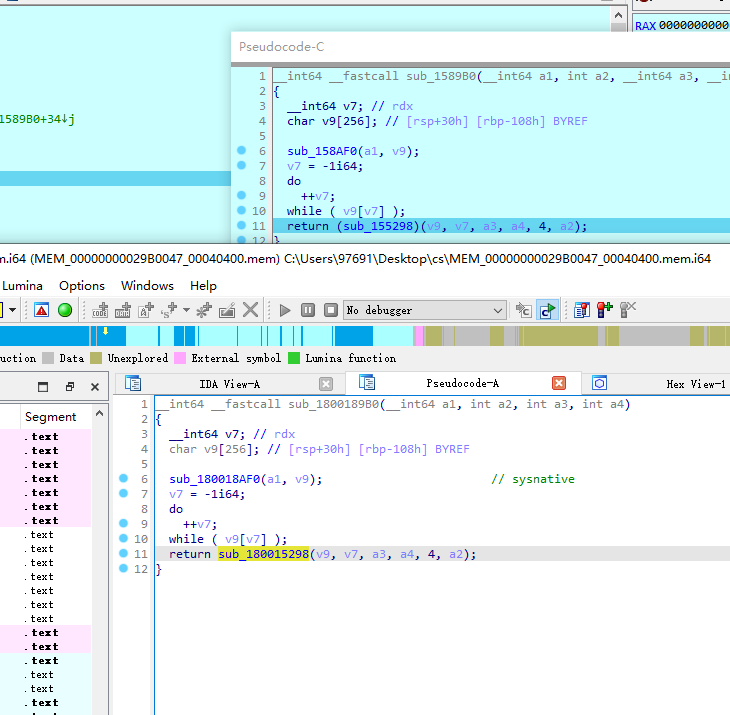
Task: Click the breakpoint list icon
Action: pyautogui.click(x=581, y=310)
